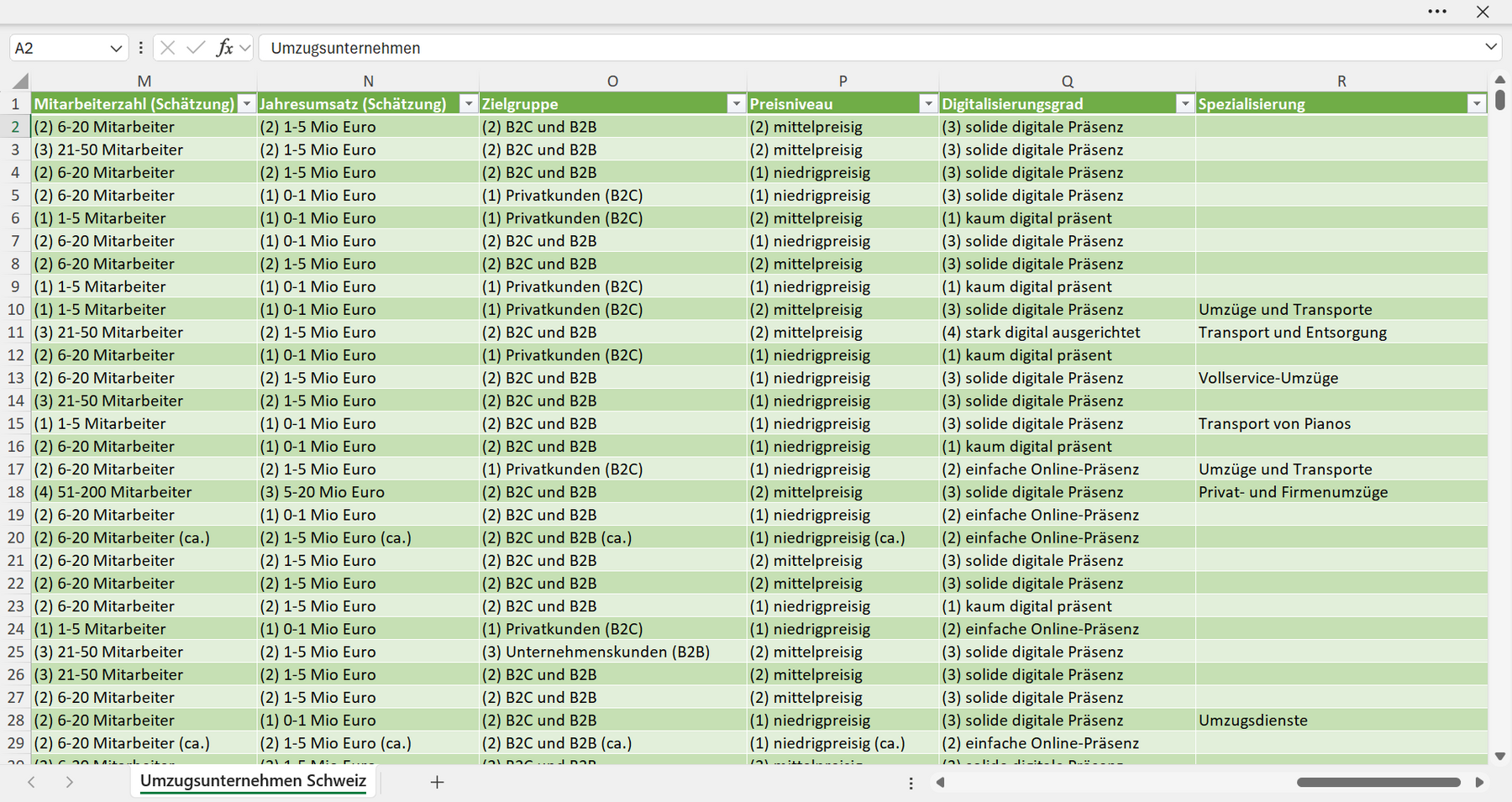Select column R header
Viewport: 1512px width, 802px height.
(1341, 81)
